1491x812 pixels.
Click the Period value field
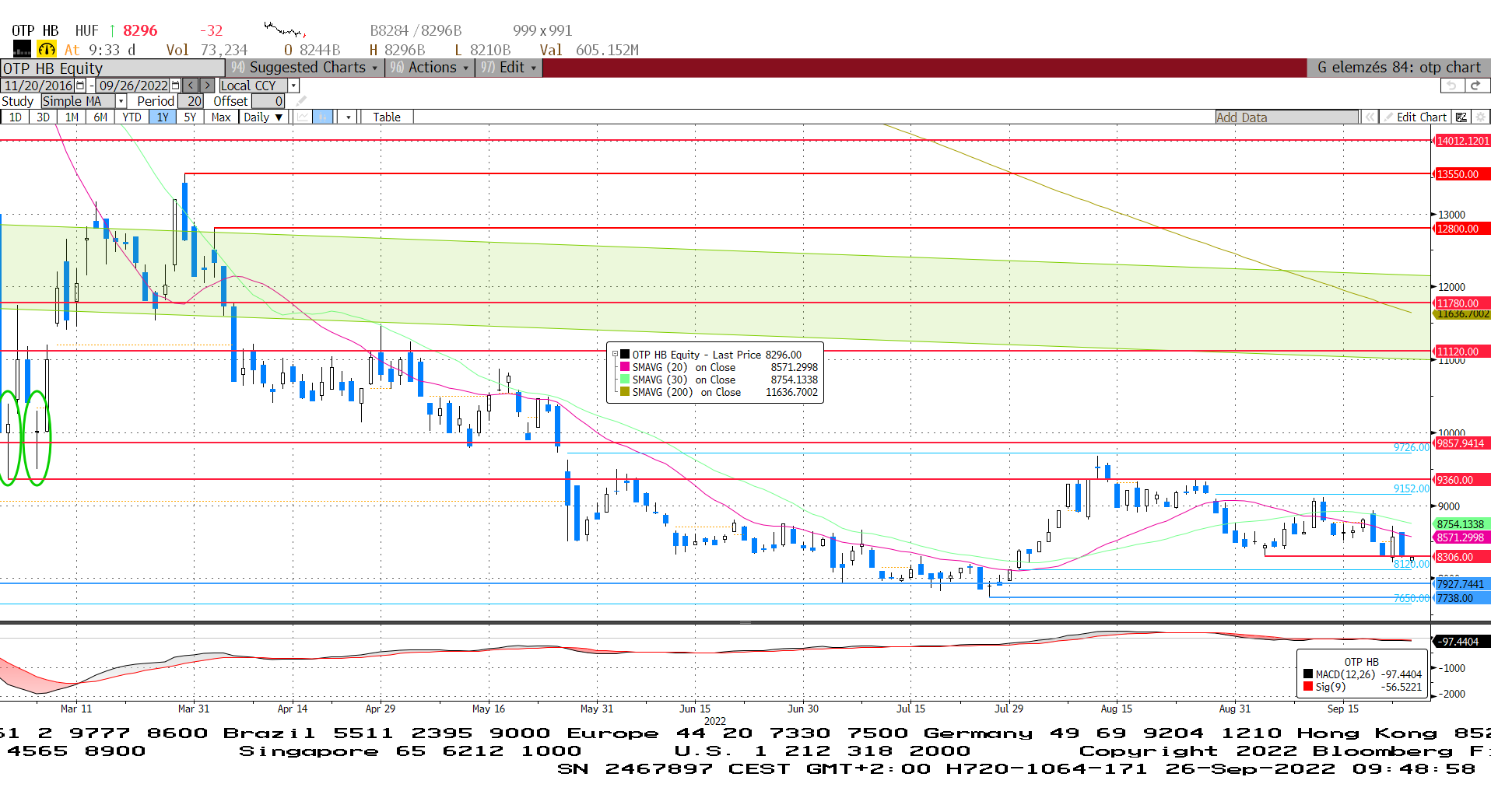191,101
